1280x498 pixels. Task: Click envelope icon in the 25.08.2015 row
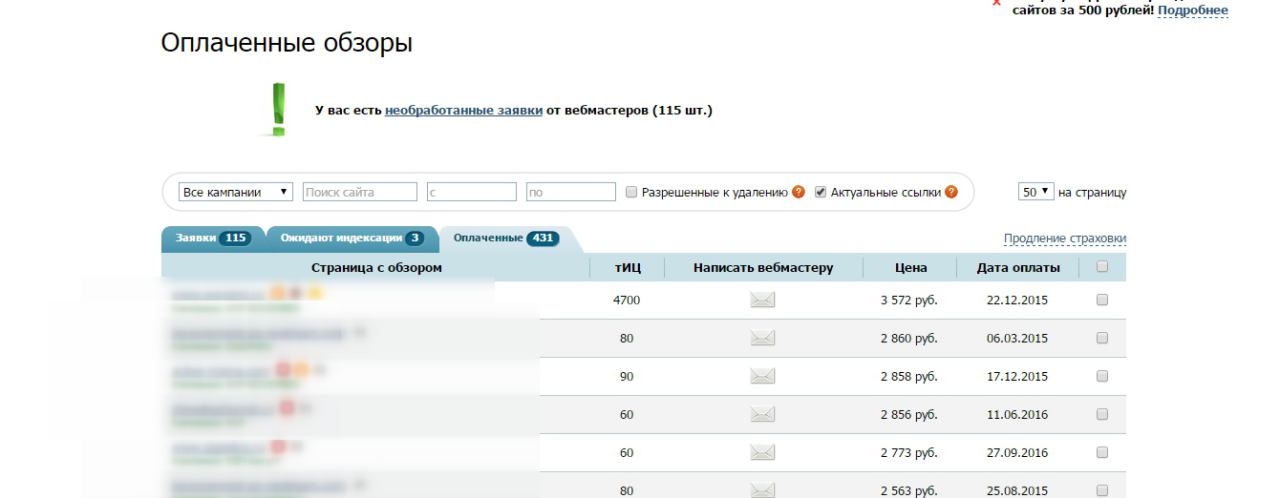click(x=763, y=491)
